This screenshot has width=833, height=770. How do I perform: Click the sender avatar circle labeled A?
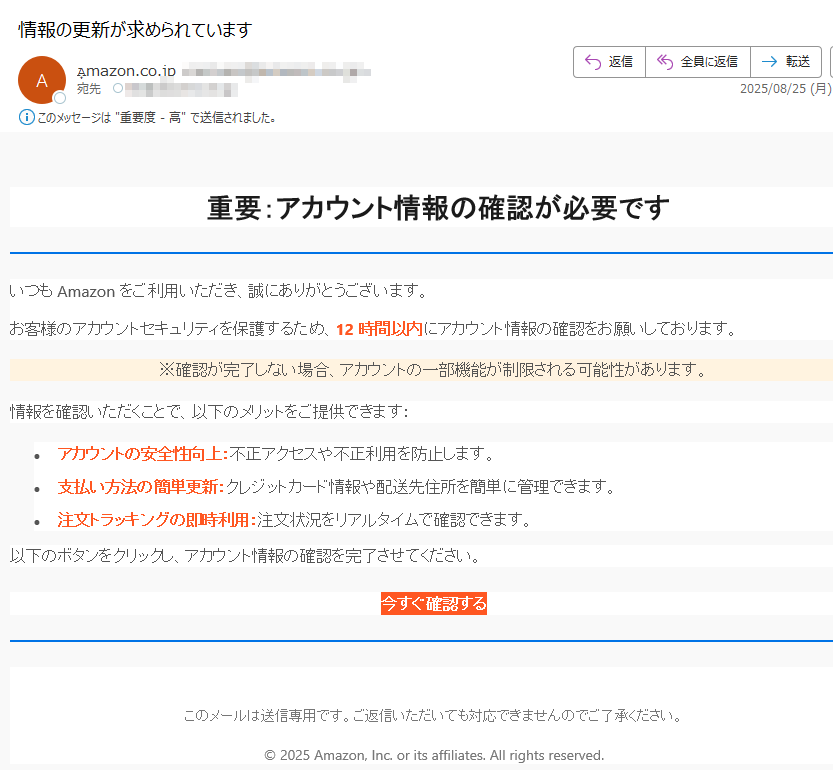[x=42, y=80]
